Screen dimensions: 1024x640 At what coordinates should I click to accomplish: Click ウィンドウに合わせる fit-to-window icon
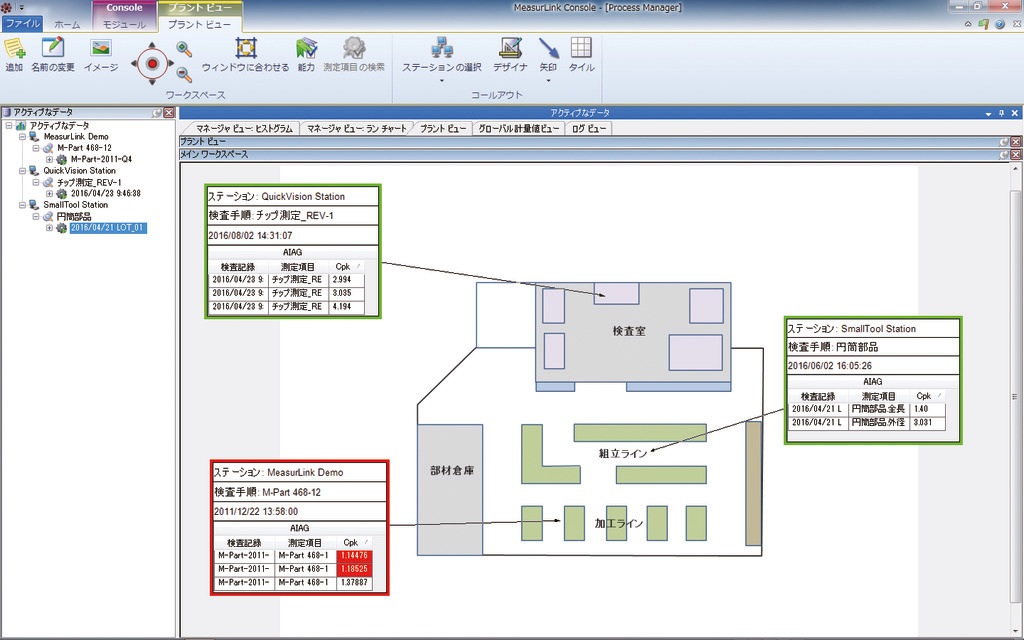(246, 48)
